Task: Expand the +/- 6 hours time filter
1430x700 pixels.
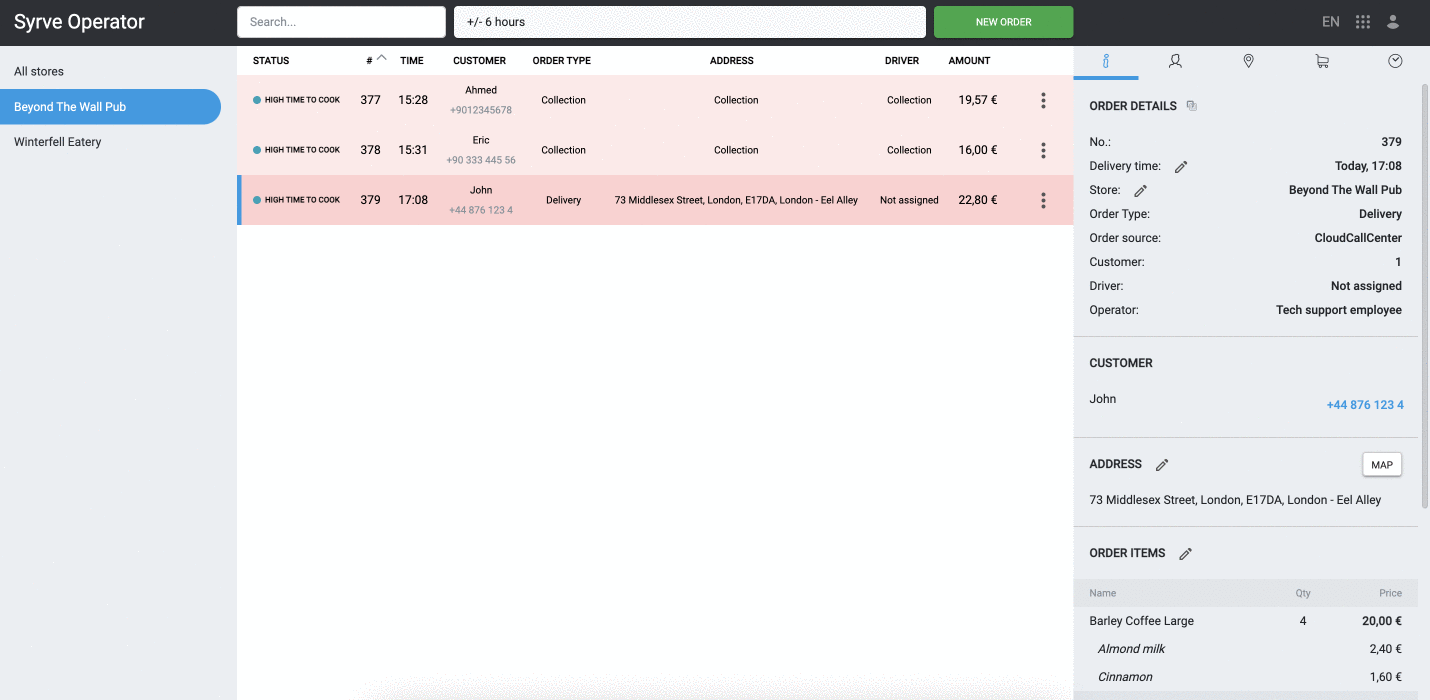Action: 689,22
